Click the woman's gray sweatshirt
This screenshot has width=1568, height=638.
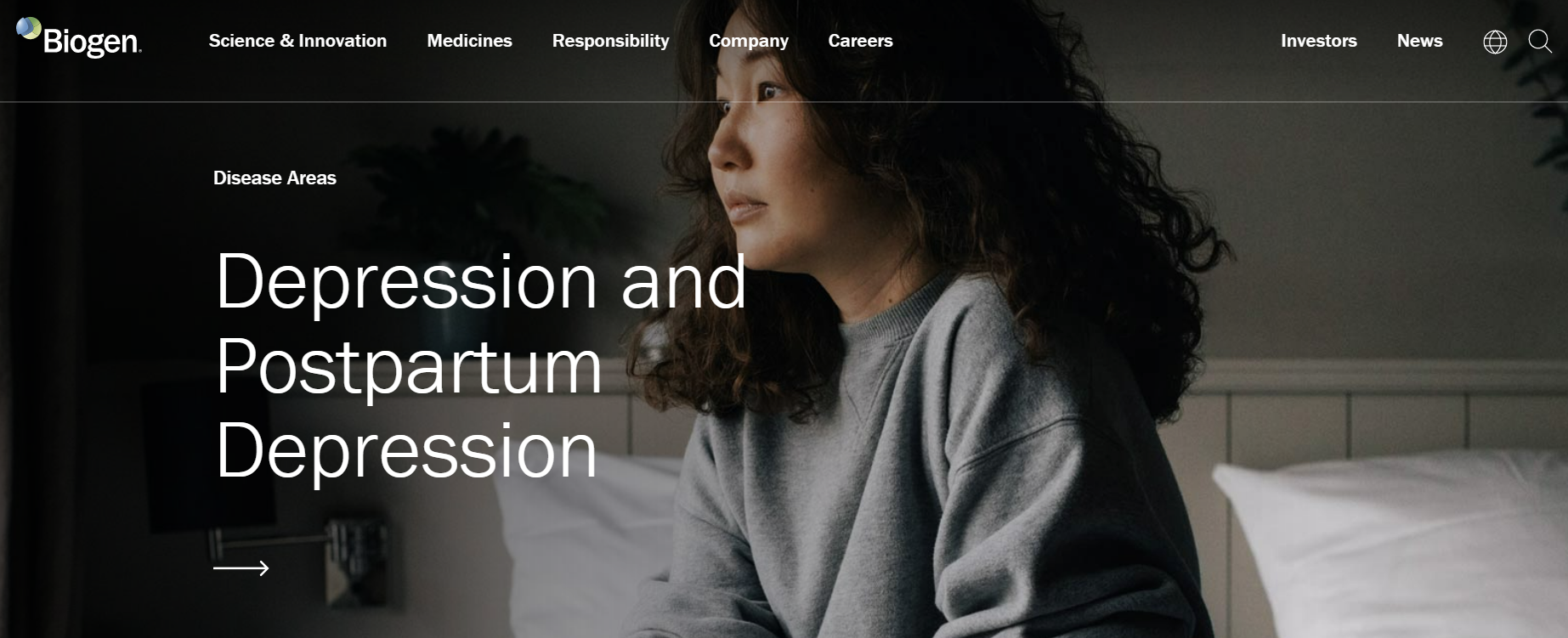pos(935,476)
